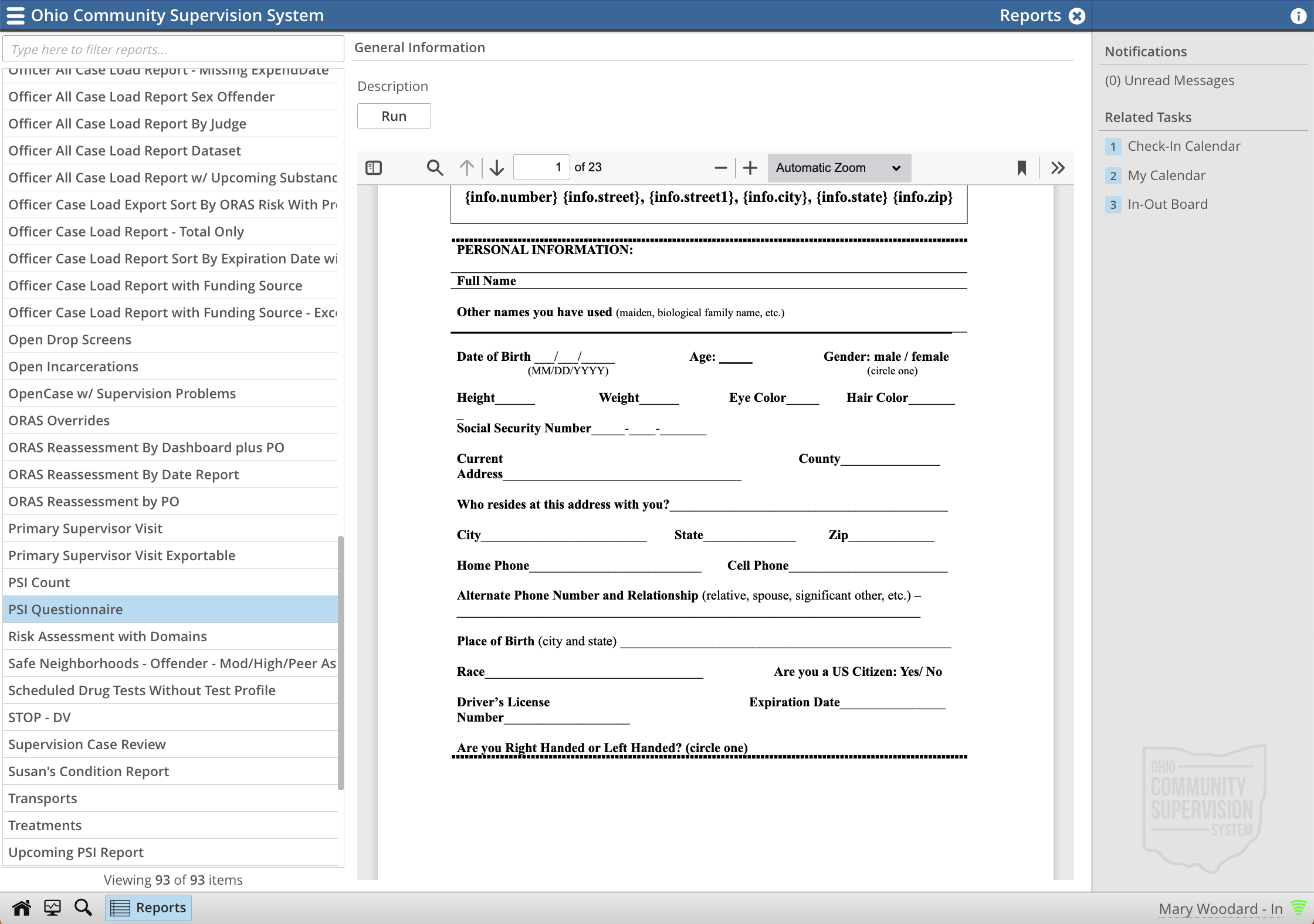Open the additional PDF tools chevron menu

1057,167
